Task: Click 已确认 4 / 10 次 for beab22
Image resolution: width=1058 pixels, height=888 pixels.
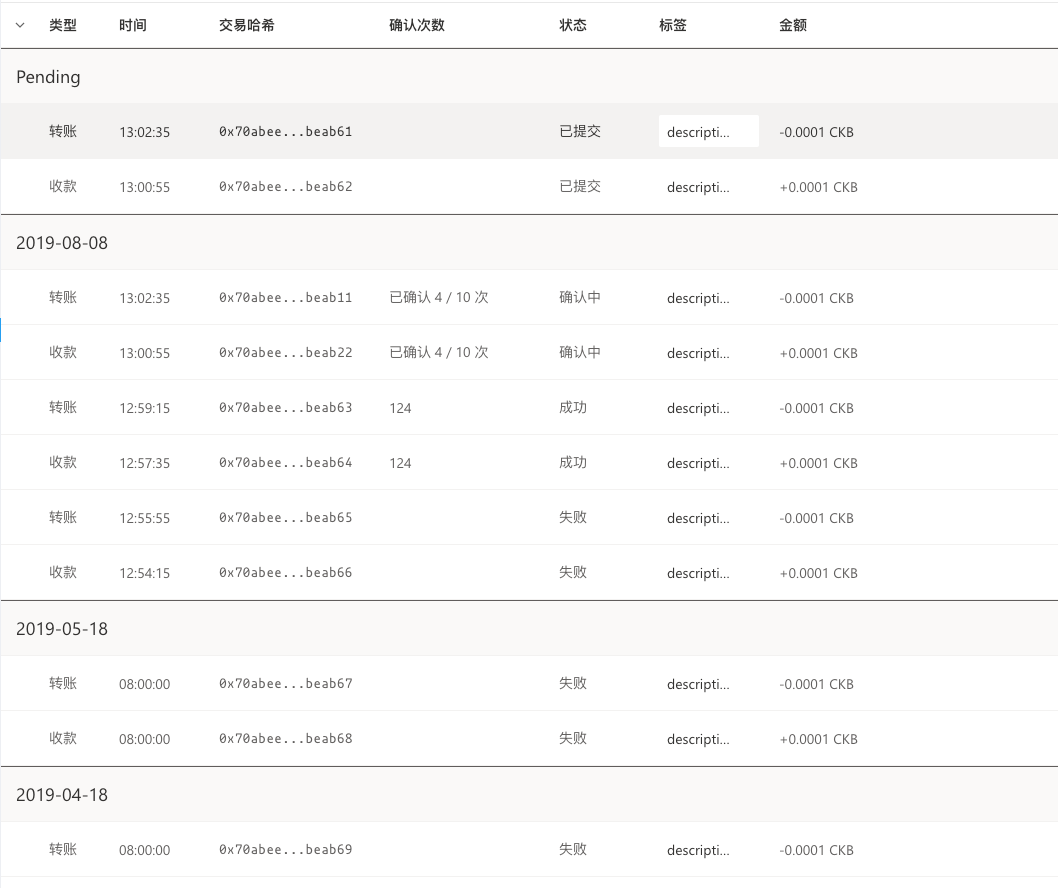Action: click(439, 353)
